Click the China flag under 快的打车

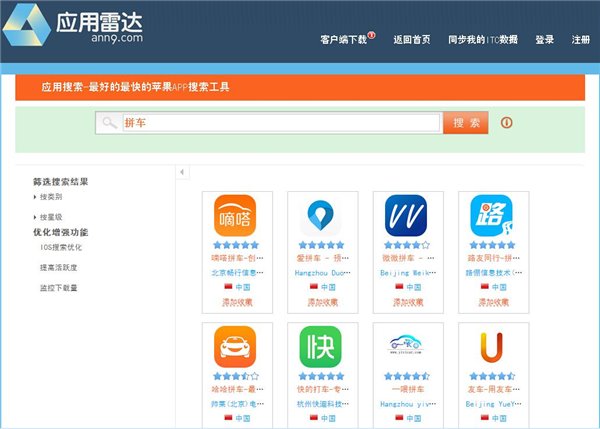[314, 418]
